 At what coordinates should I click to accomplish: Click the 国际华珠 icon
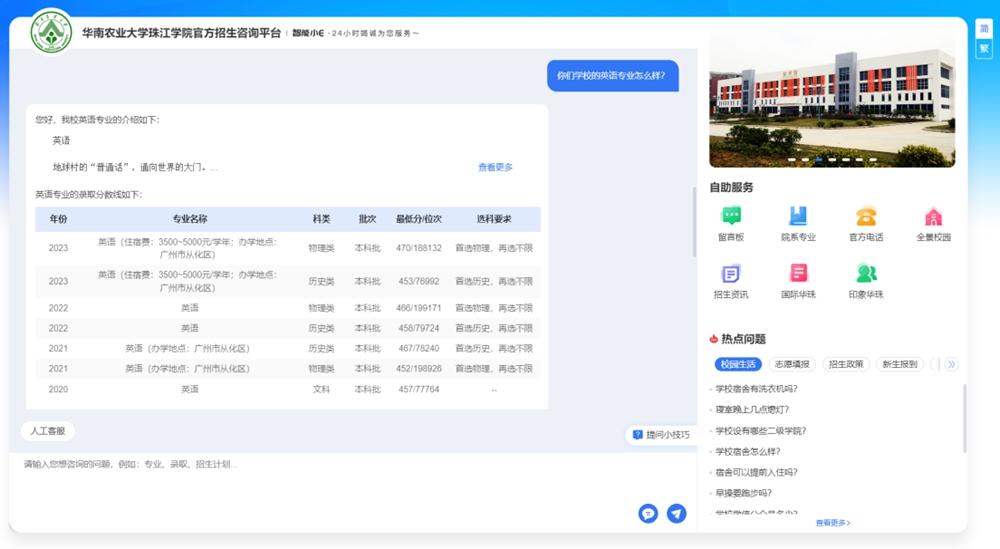click(798, 274)
